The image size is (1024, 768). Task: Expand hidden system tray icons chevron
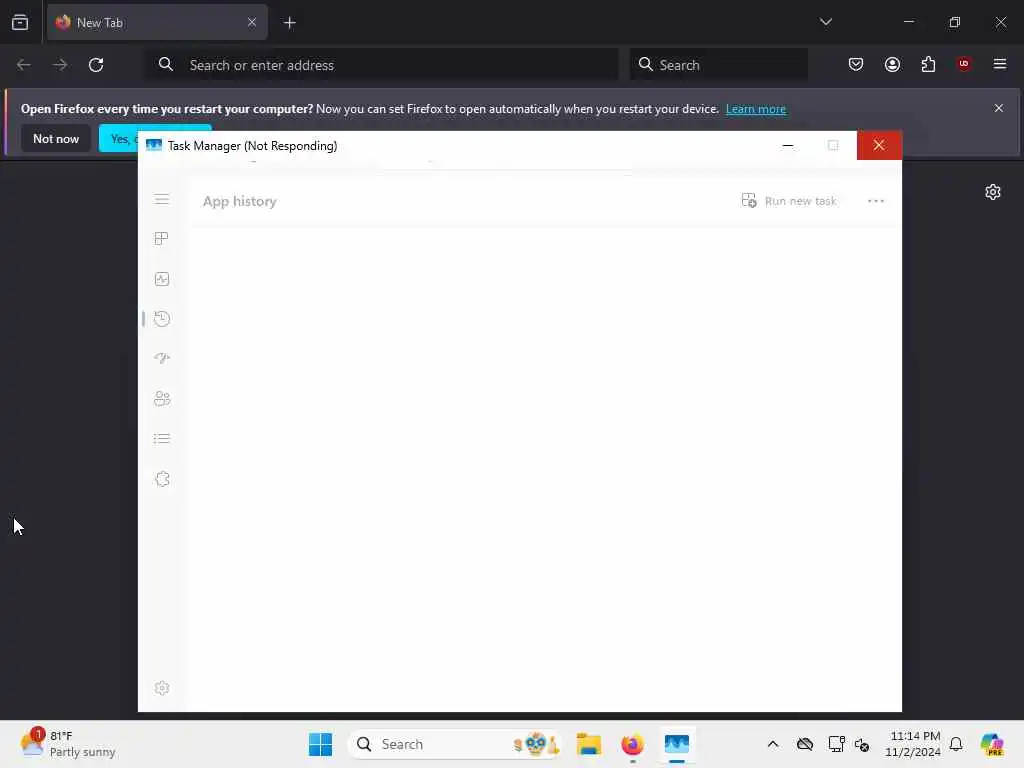pos(773,744)
